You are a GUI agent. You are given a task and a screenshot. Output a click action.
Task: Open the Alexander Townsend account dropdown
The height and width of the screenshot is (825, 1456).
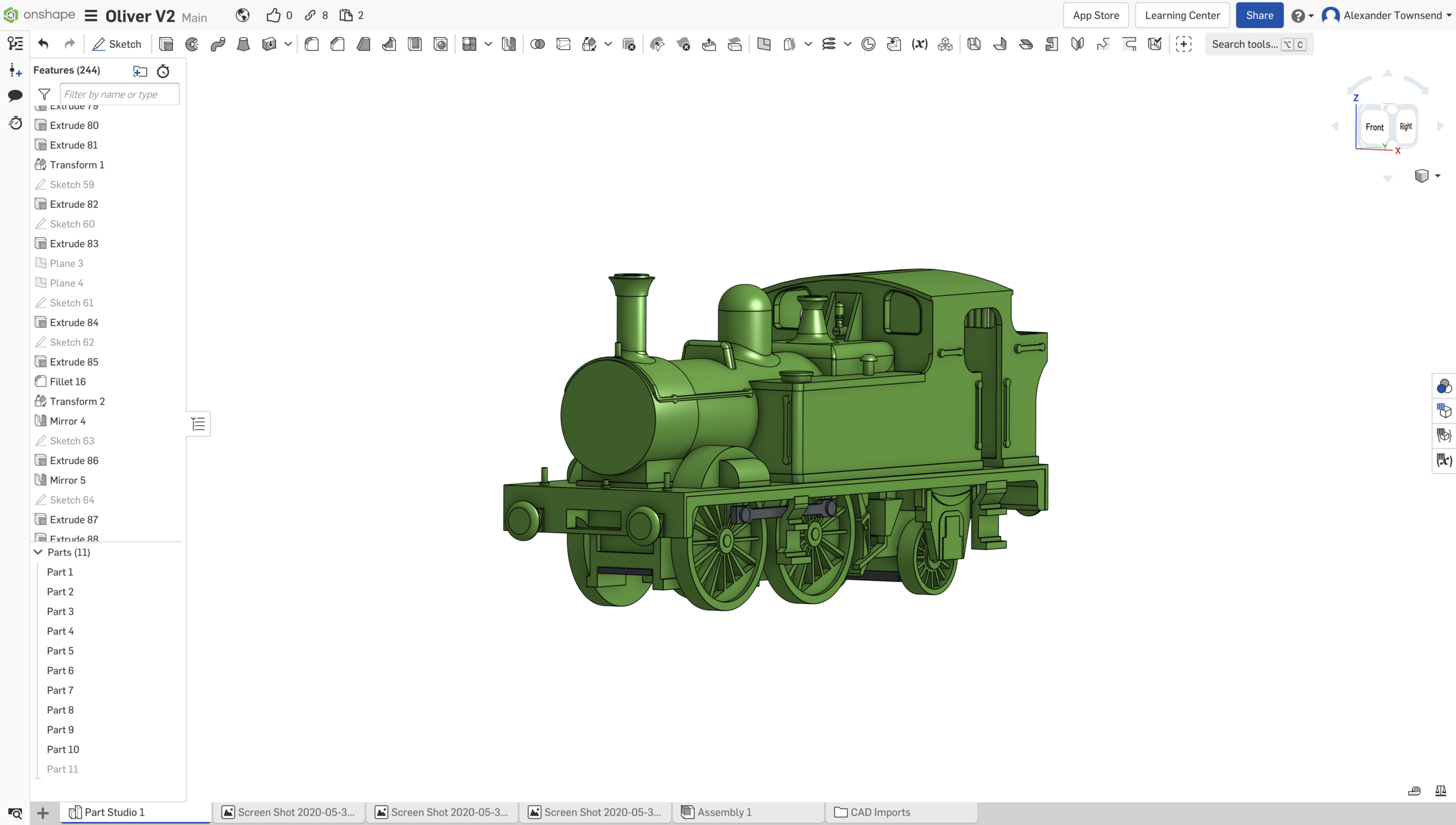tap(1392, 16)
